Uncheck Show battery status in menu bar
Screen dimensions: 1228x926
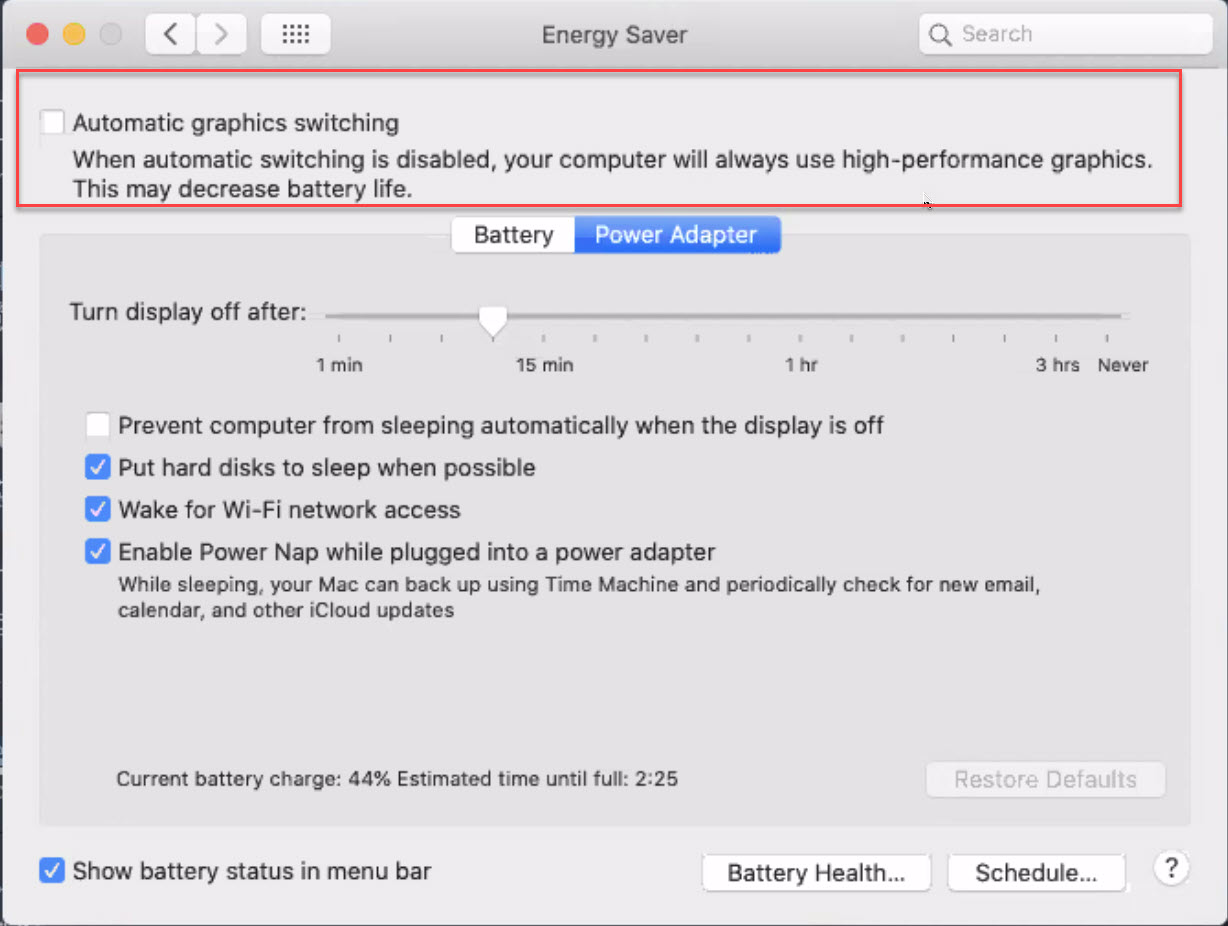(x=51, y=870)
